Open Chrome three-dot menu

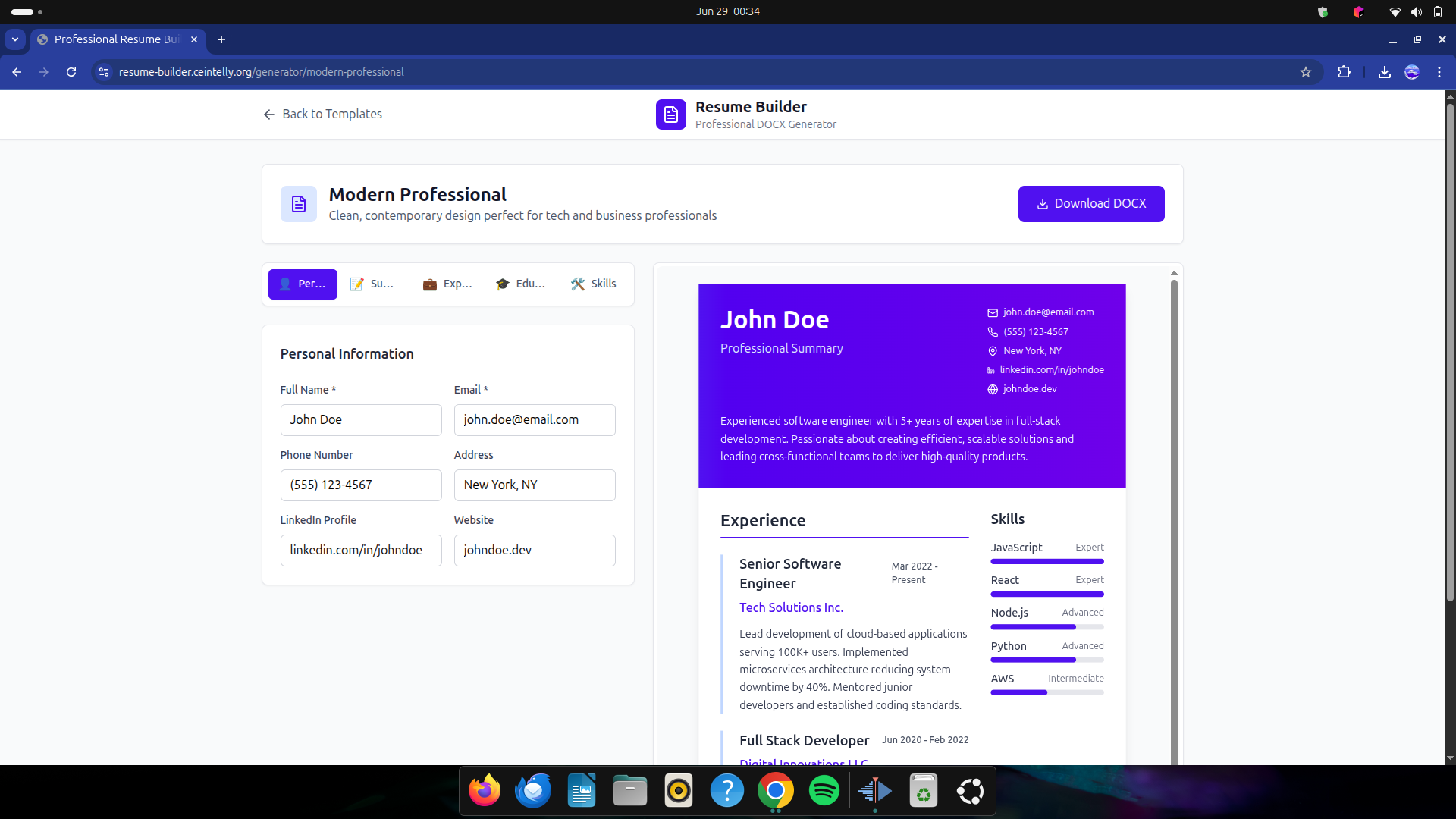pyautogui.click(x=1439, y=72)
